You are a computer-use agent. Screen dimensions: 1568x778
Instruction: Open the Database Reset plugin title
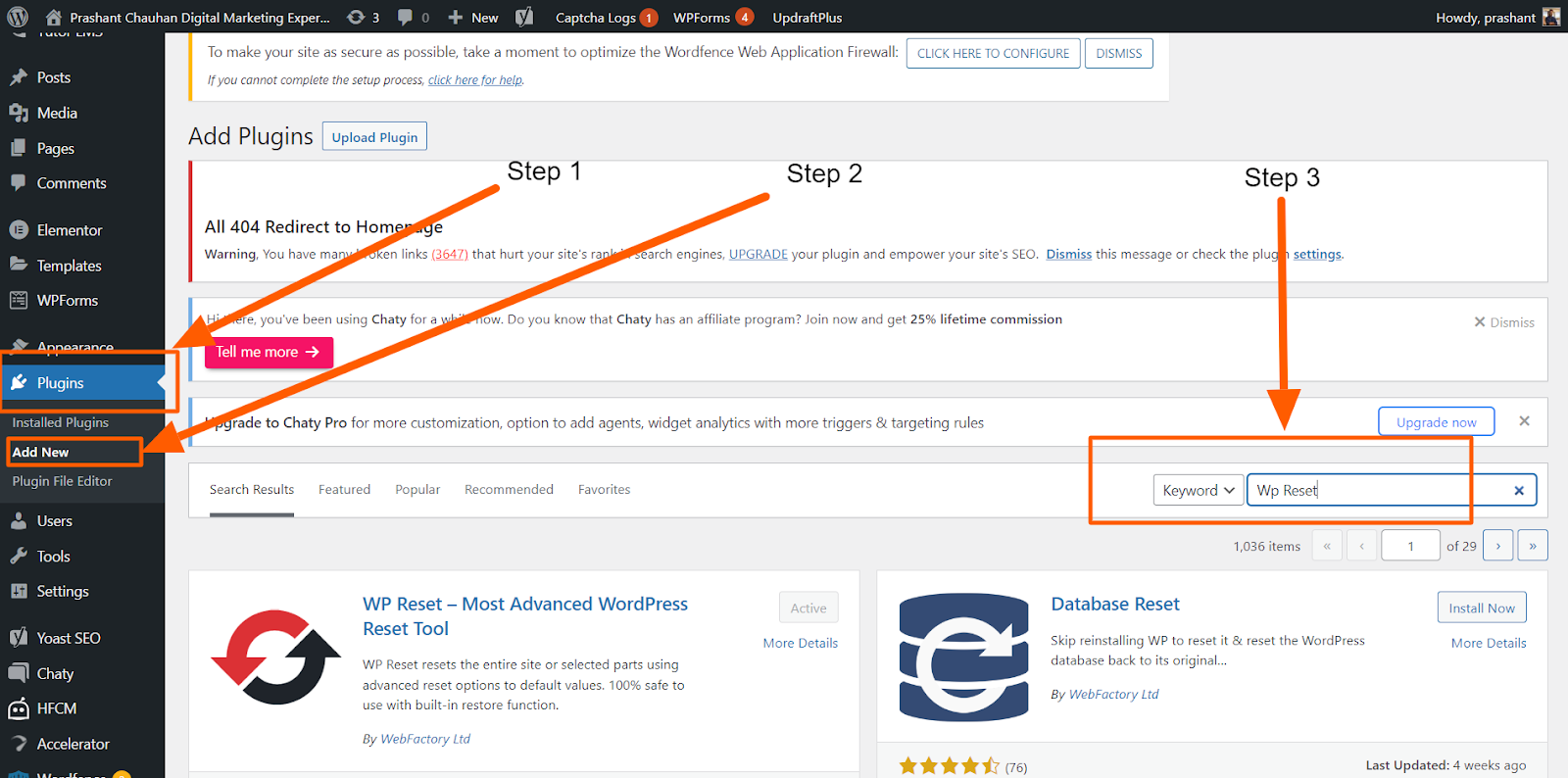point(1115,604)
